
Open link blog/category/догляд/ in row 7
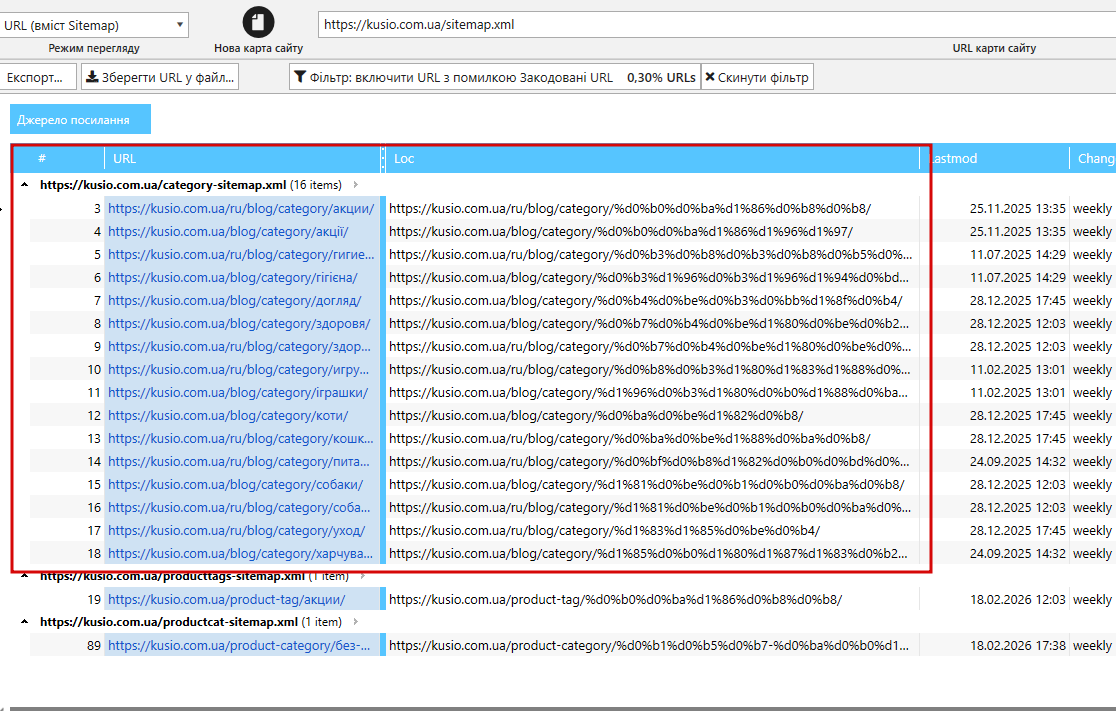click(235, 300)
